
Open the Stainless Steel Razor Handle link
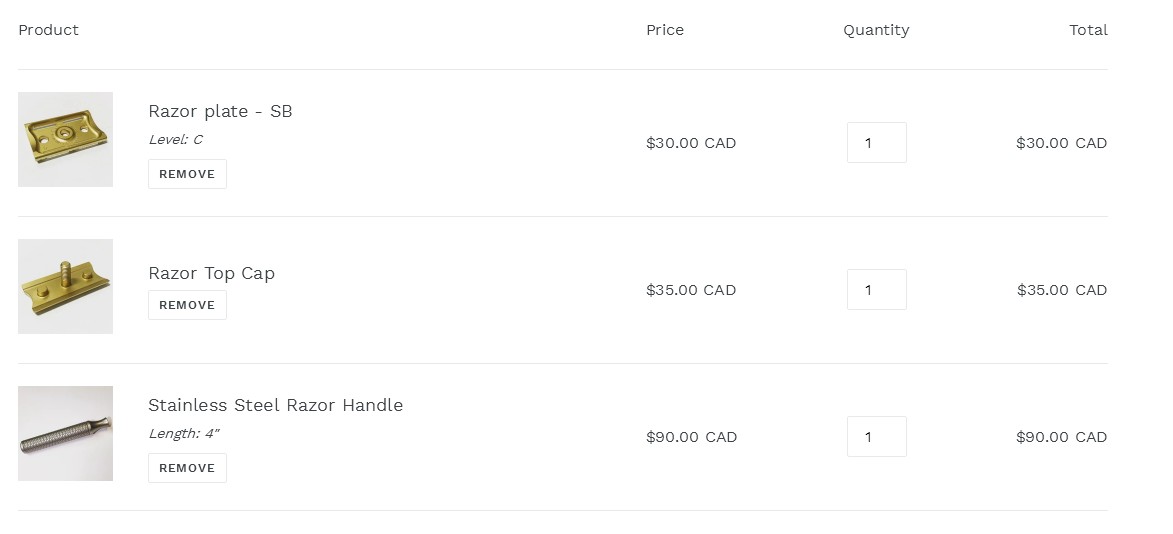pos(275,405)
